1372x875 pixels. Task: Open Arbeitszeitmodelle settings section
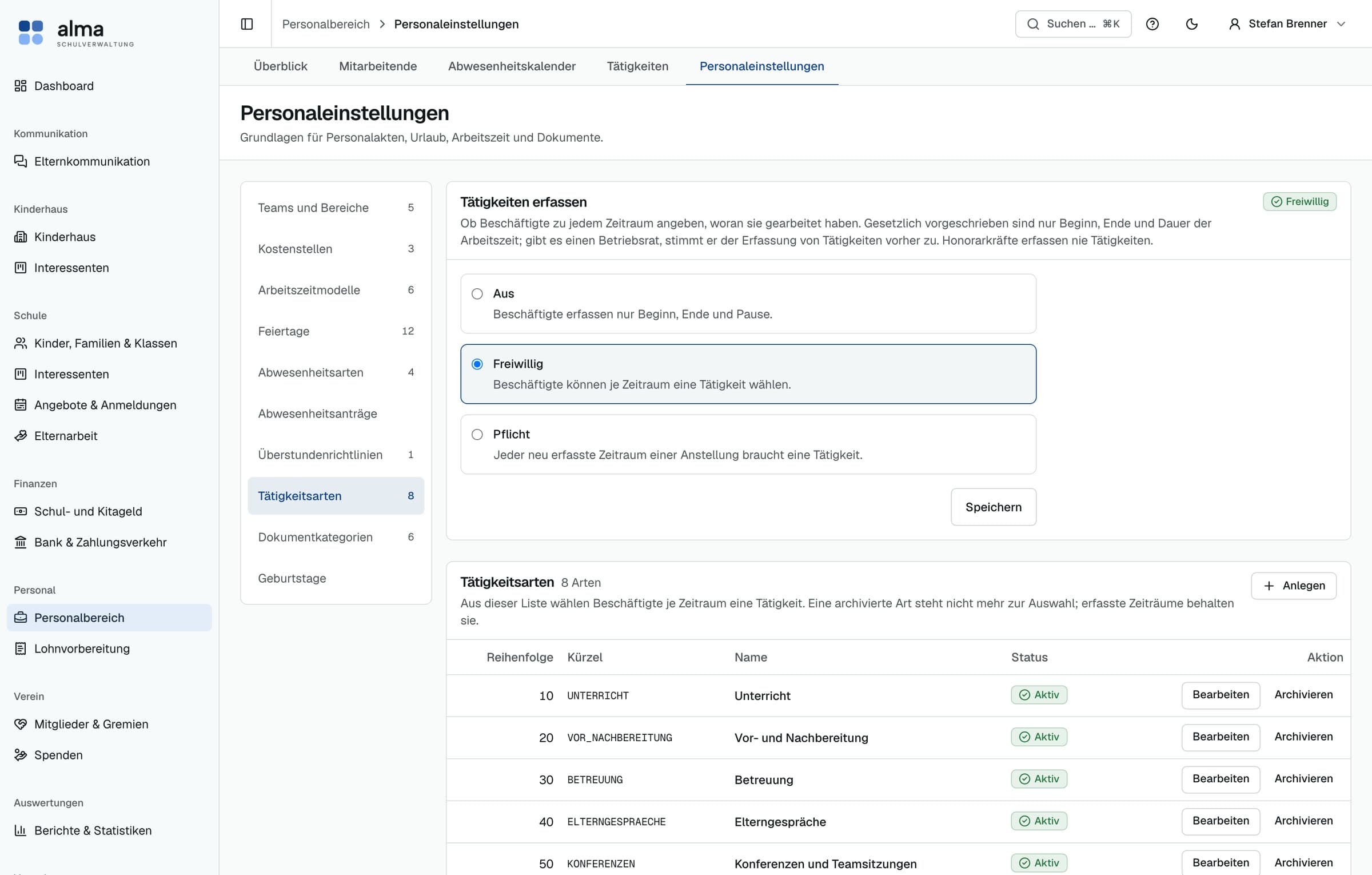point(336,290)
